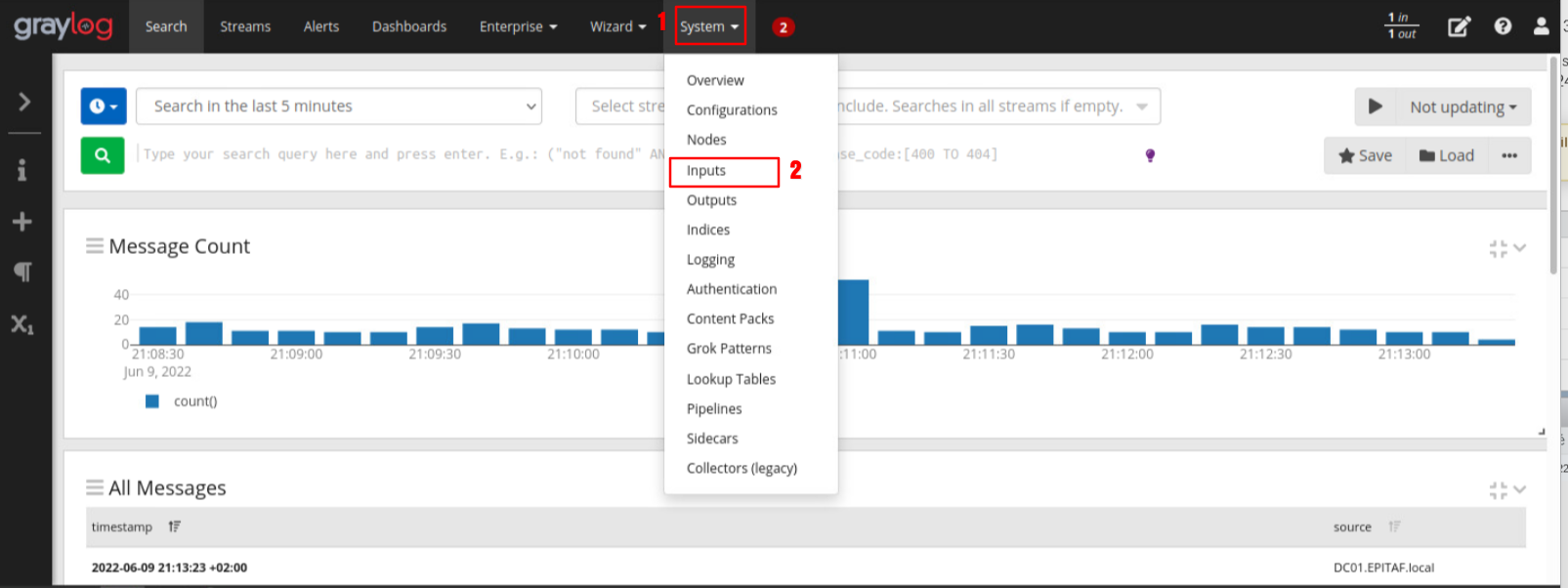Screen dimensions: 1568x588
Task: Toggle the count() series legend swatch
Action: [x=152, y=401]
